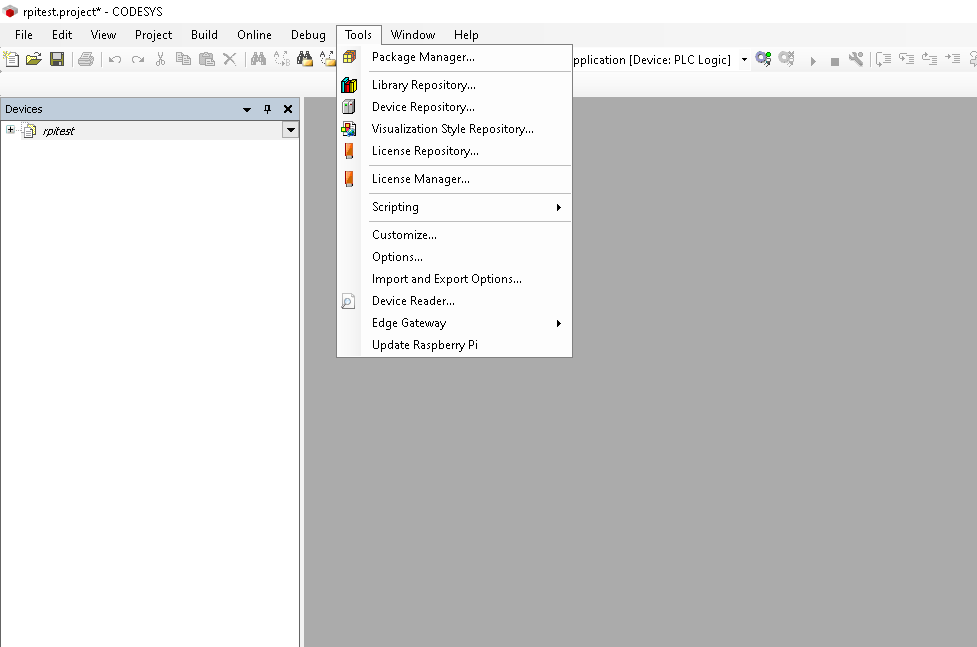The image size is (977, 647).
Task: Click the Device Reader magnifier icon
Action: 348,301
